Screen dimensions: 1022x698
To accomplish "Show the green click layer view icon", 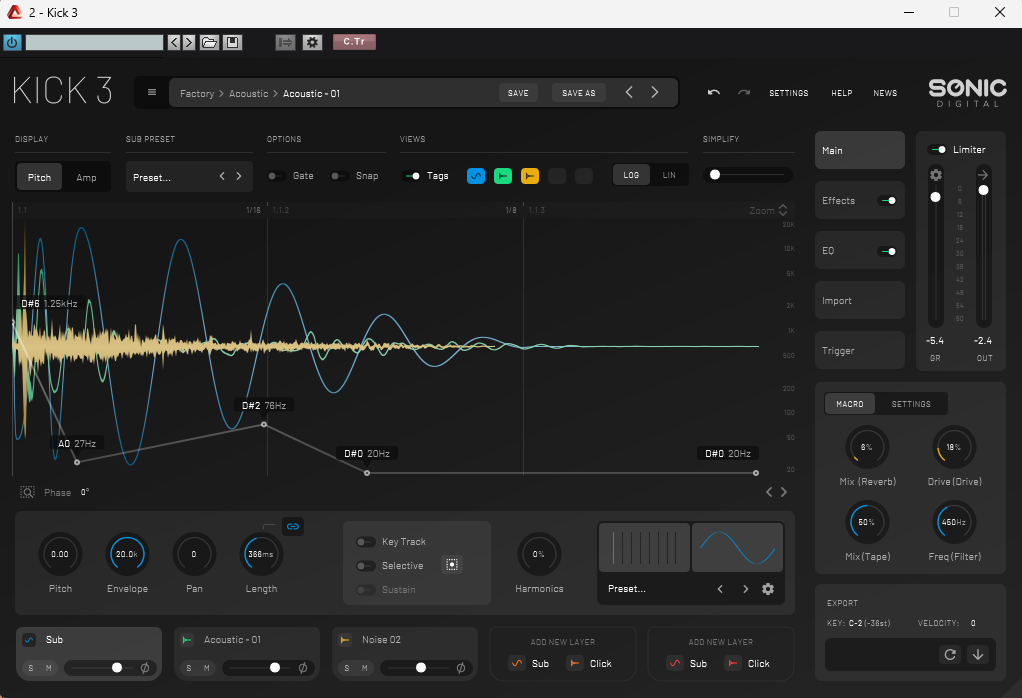I will [x=503, y=176].
